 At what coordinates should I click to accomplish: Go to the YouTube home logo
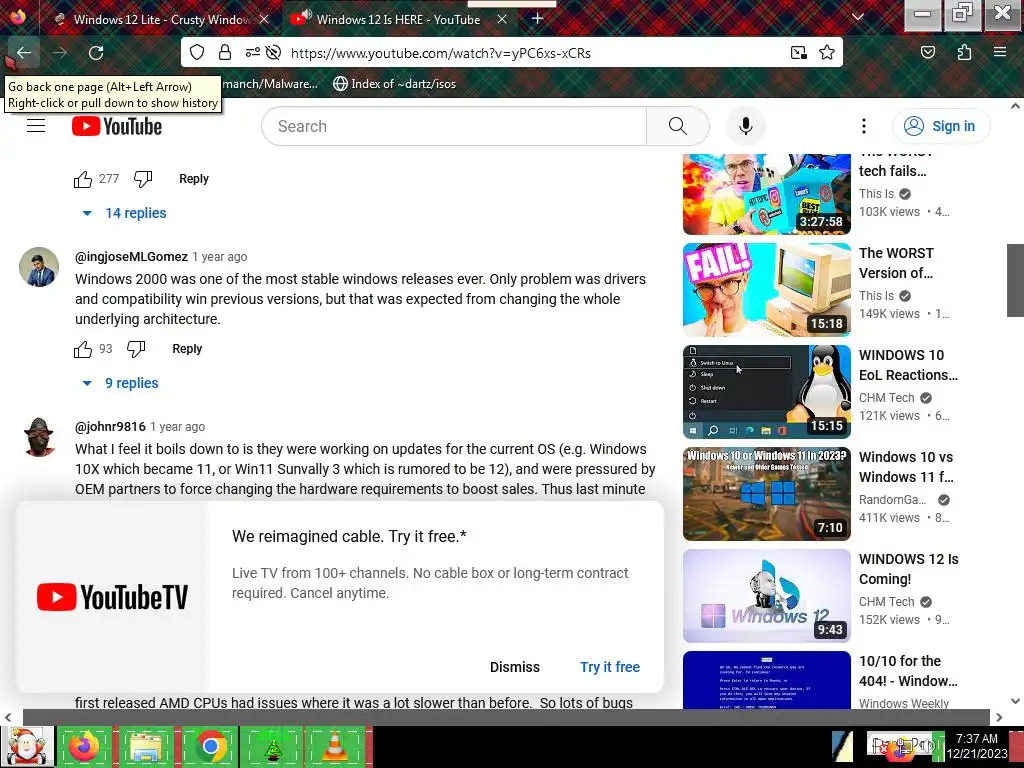[x=117, y=126]
